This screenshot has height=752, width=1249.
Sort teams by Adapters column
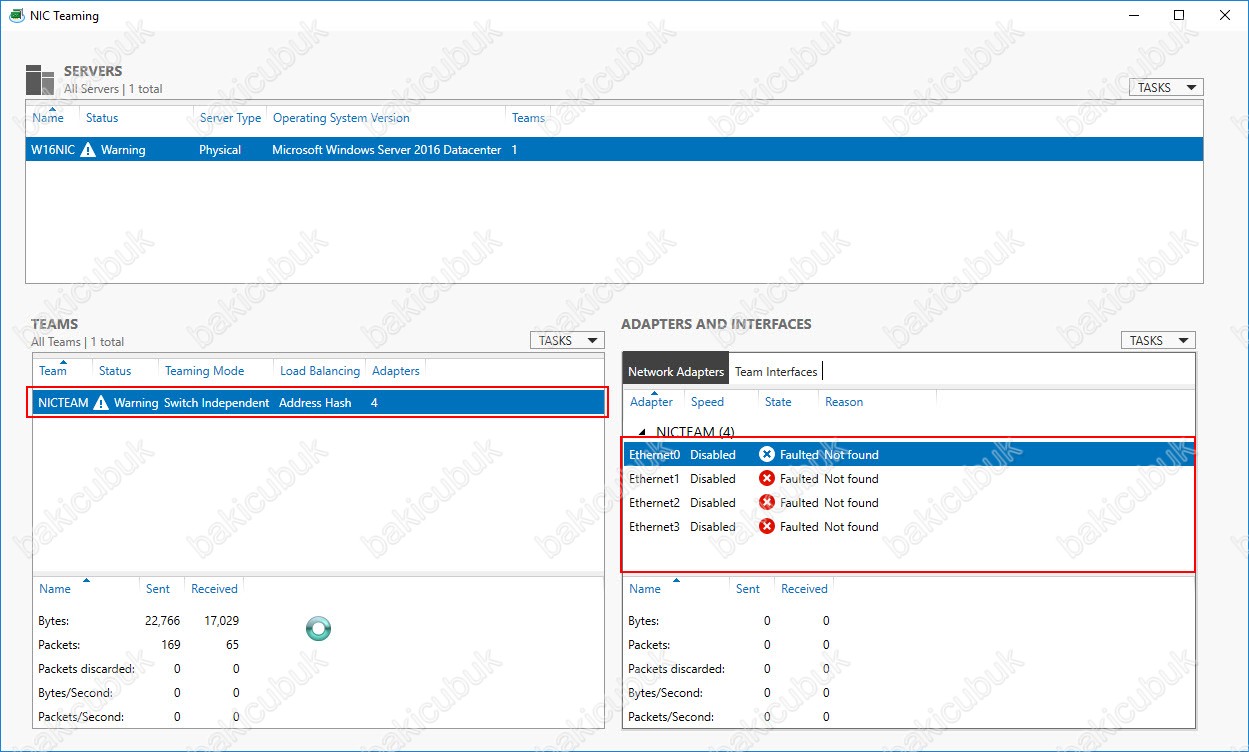click(396, 371)
